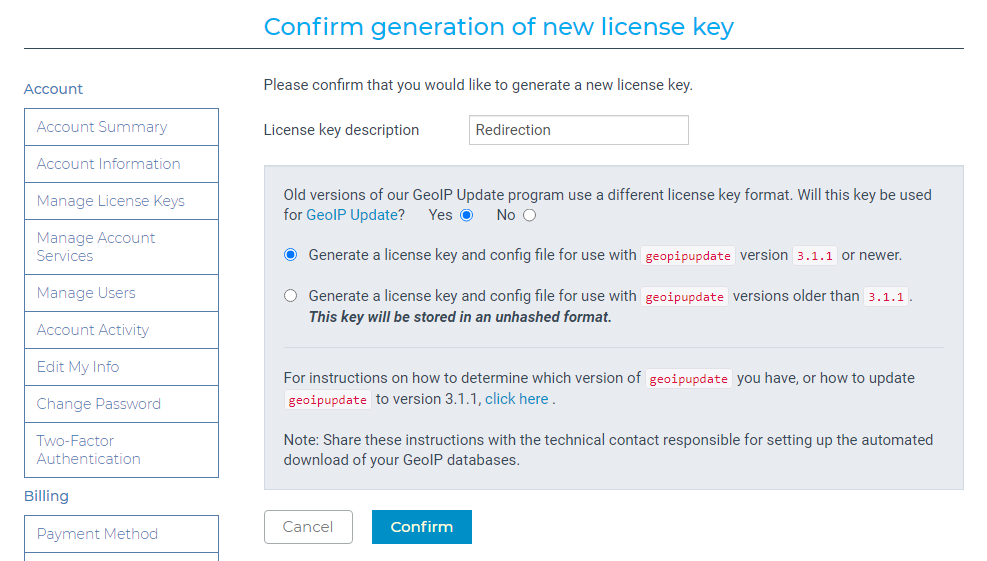Image resolution: width=987 pixels, height=561 pixels.
Task: Navigate to Manage Users
Action: click(121, 293)
